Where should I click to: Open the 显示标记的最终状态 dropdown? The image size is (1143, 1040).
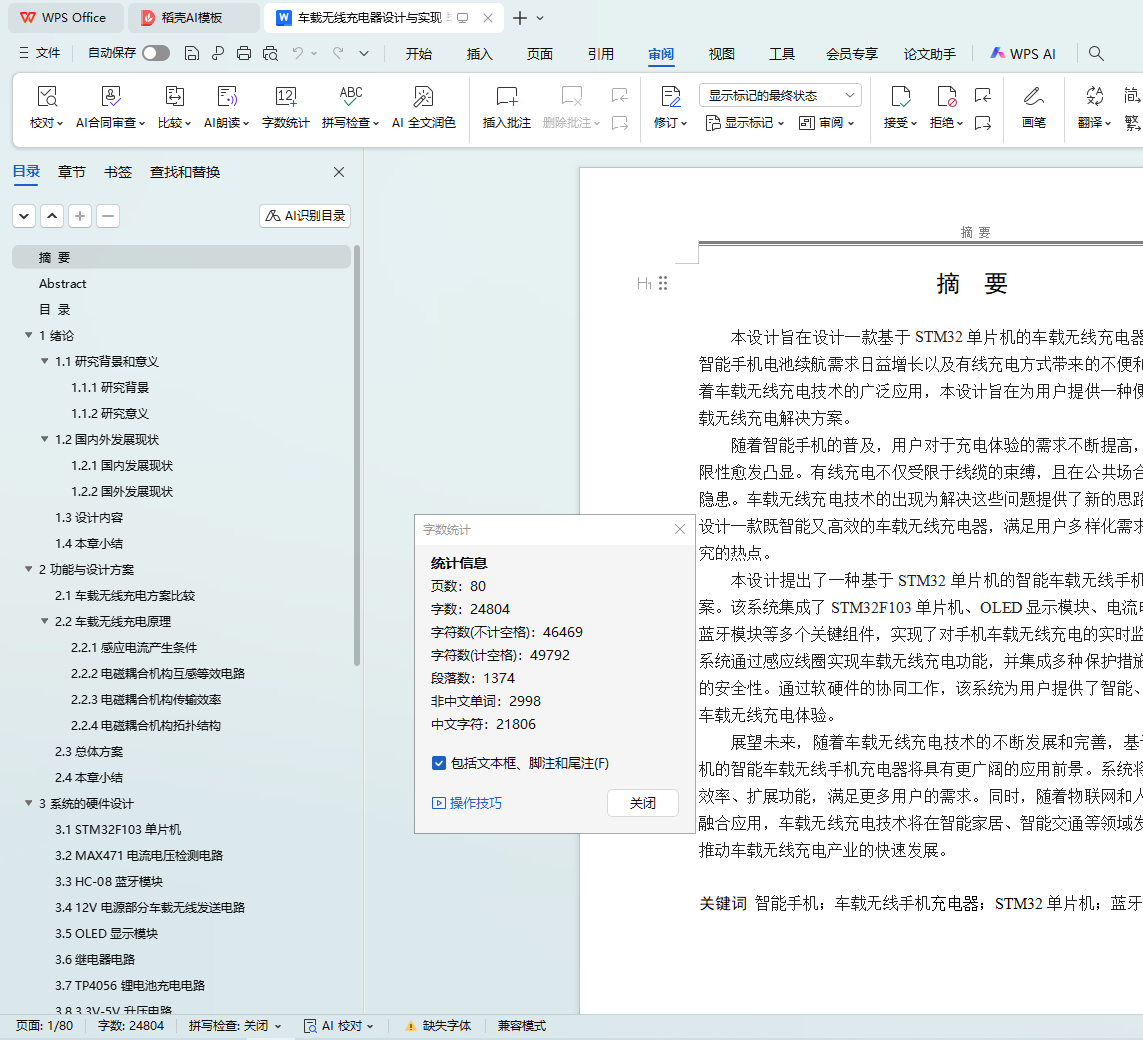click(x=780, y=96)
